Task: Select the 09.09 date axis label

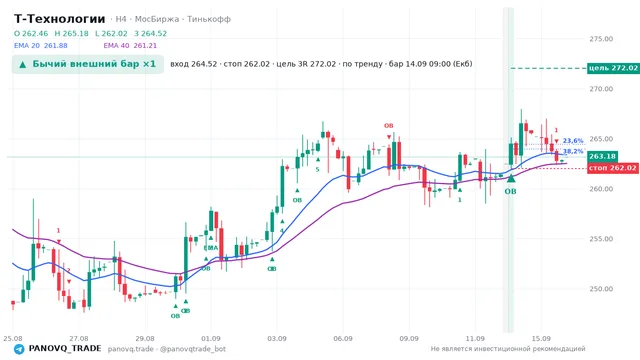Action: point(409,338)
